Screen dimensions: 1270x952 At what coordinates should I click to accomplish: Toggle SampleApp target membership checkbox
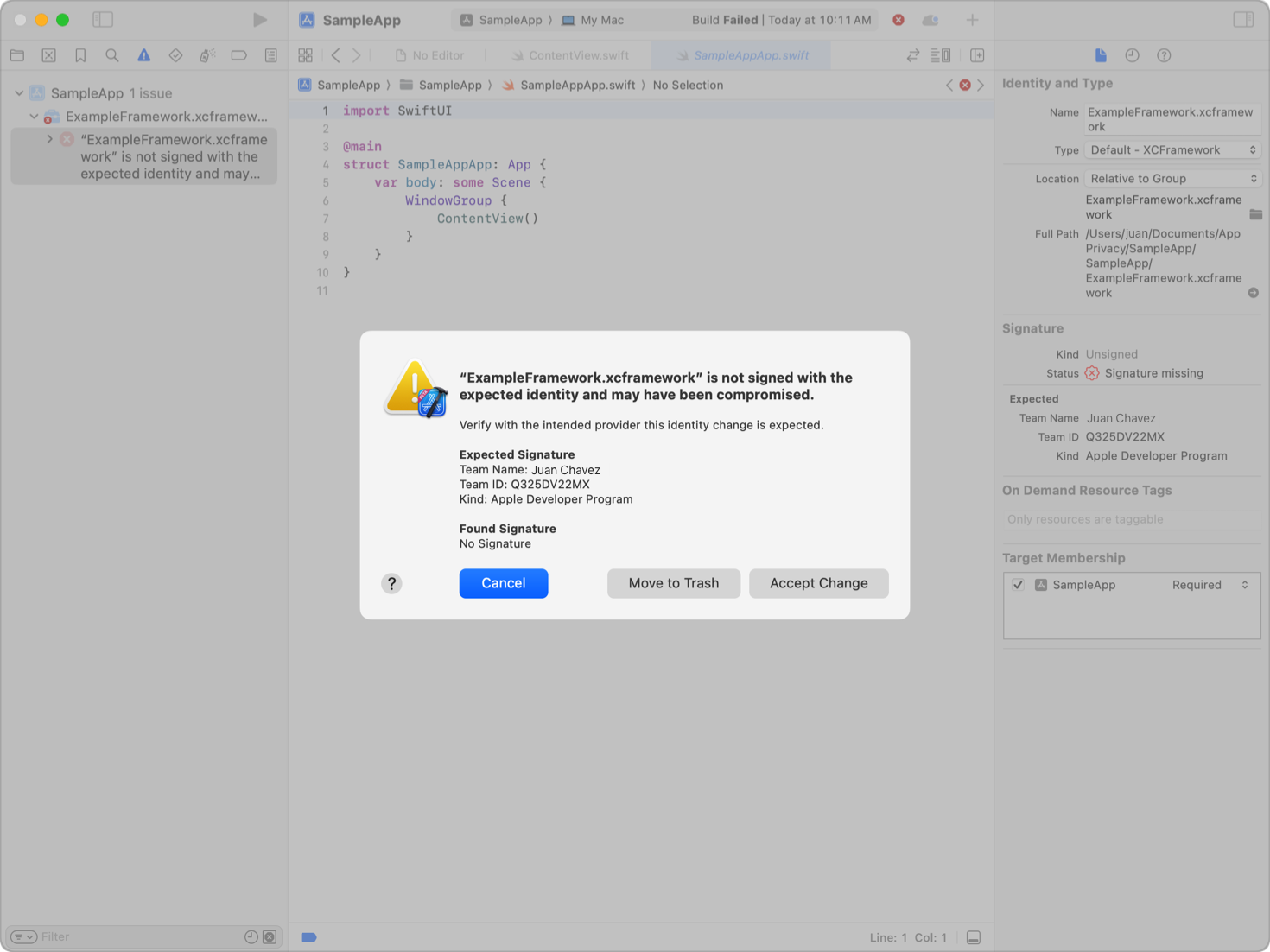(1018, 585)
